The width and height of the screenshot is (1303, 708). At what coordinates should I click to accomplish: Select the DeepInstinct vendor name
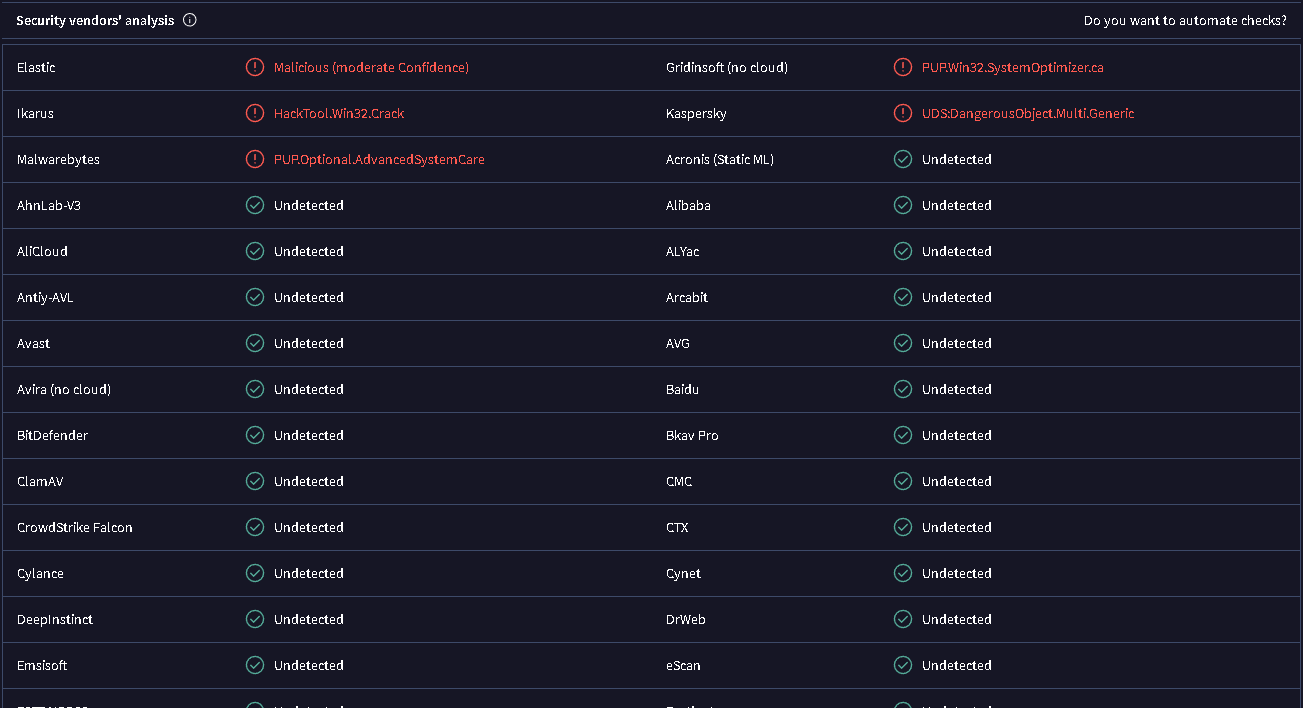55,619
